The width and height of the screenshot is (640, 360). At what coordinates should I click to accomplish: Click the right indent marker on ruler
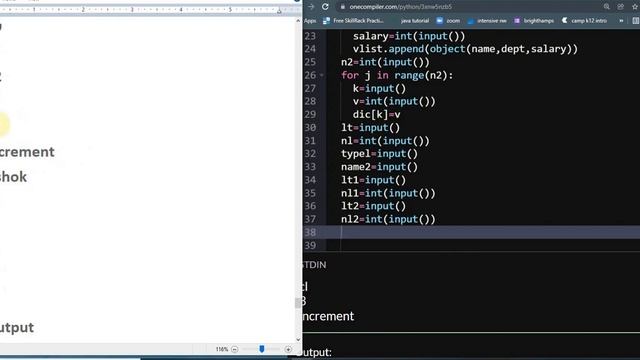(279, 11)
